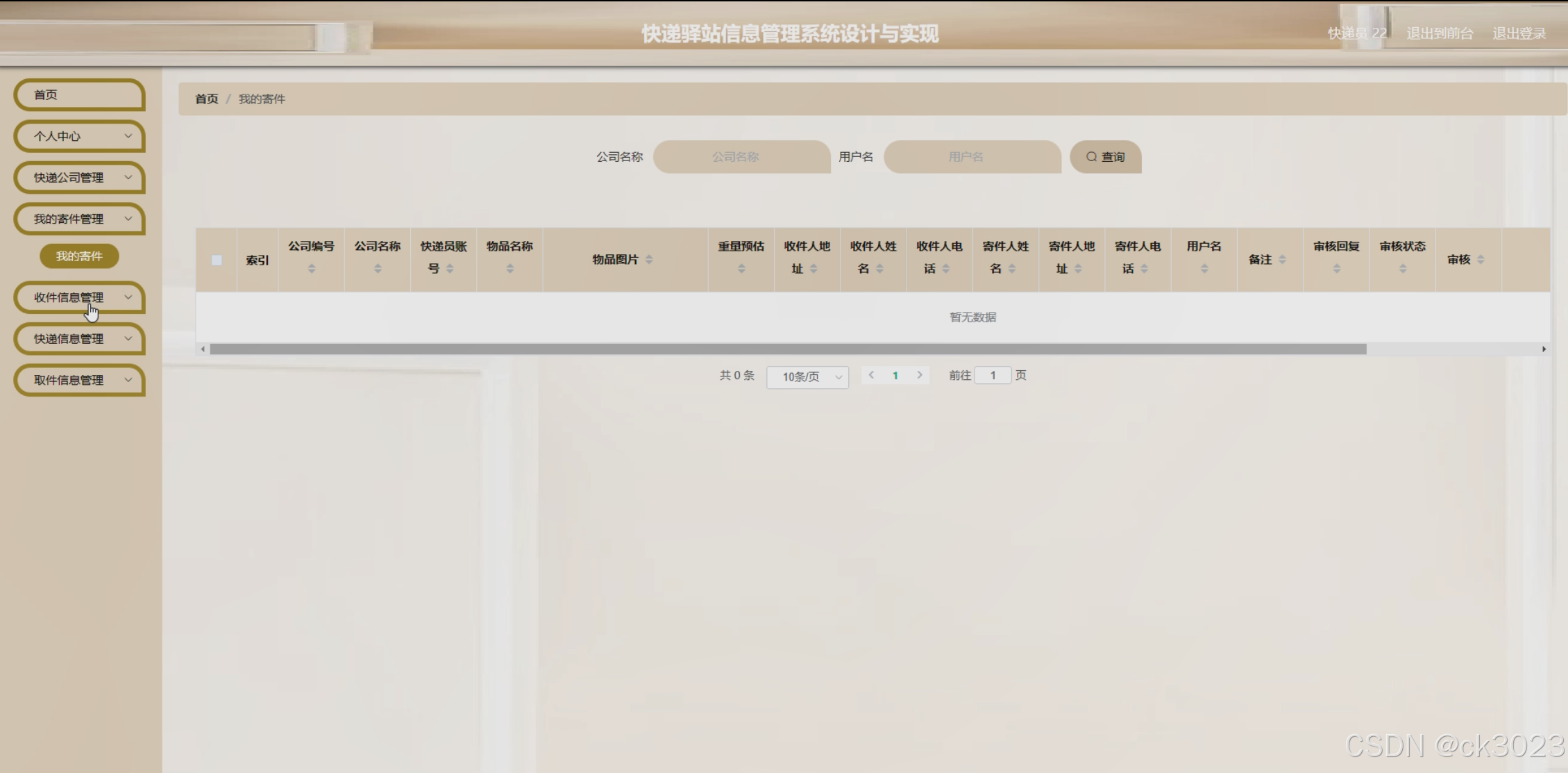Click the horizontal table scrollbar thumb
This screenshot has height=773, width=1568.
tap(788, 349)
